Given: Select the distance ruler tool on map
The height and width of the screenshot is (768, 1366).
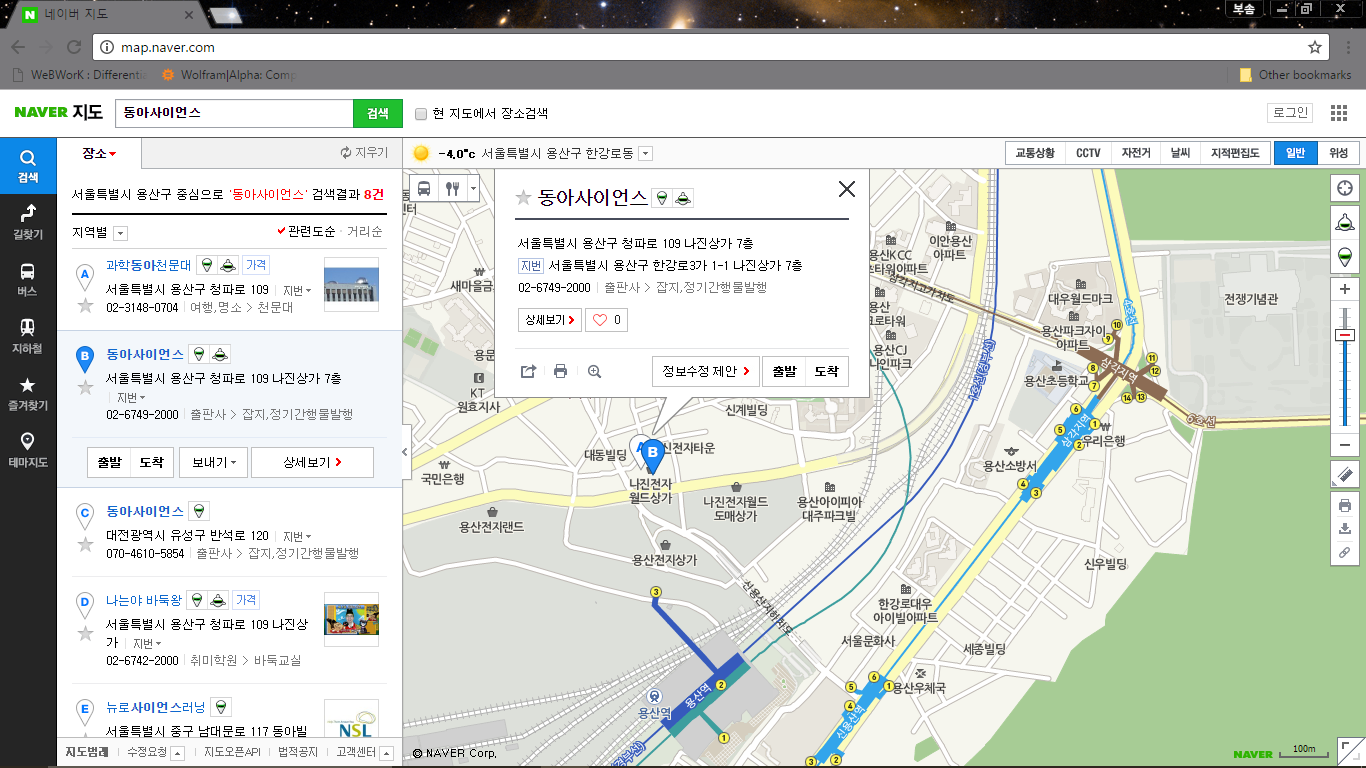Looking at the screenshot, I should [x=1345, y=474].
